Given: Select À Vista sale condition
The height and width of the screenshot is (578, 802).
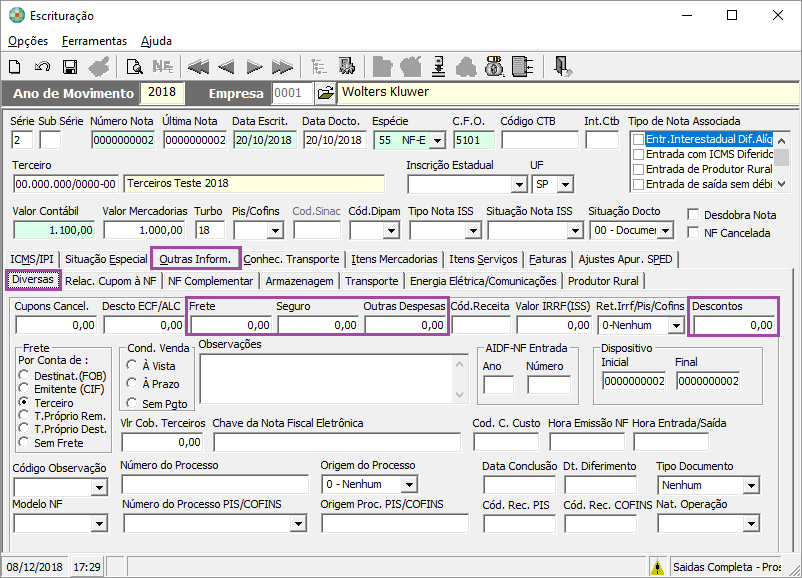Looking at the screenshot, I should (132, 365).
